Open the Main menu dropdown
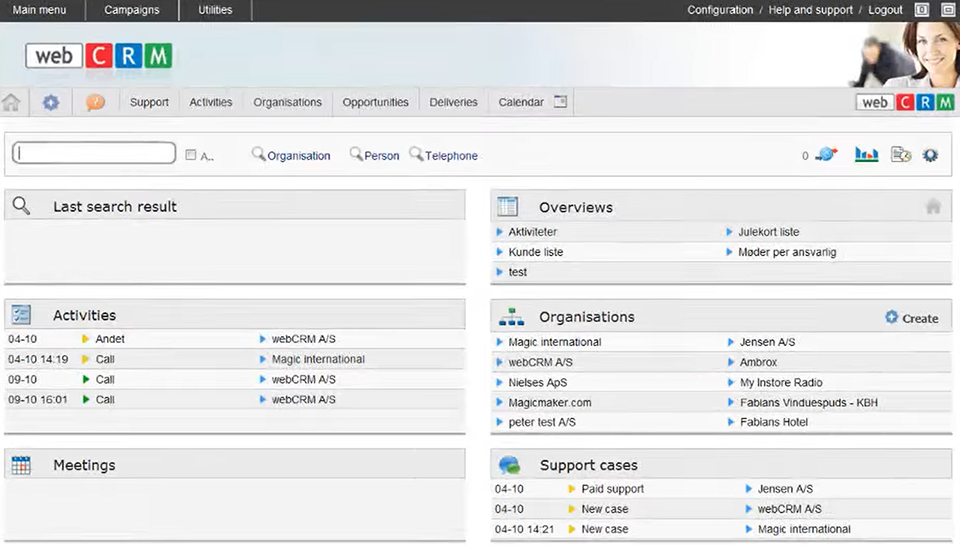The height and width of the screenshot is (545, 960). [39, 10]
